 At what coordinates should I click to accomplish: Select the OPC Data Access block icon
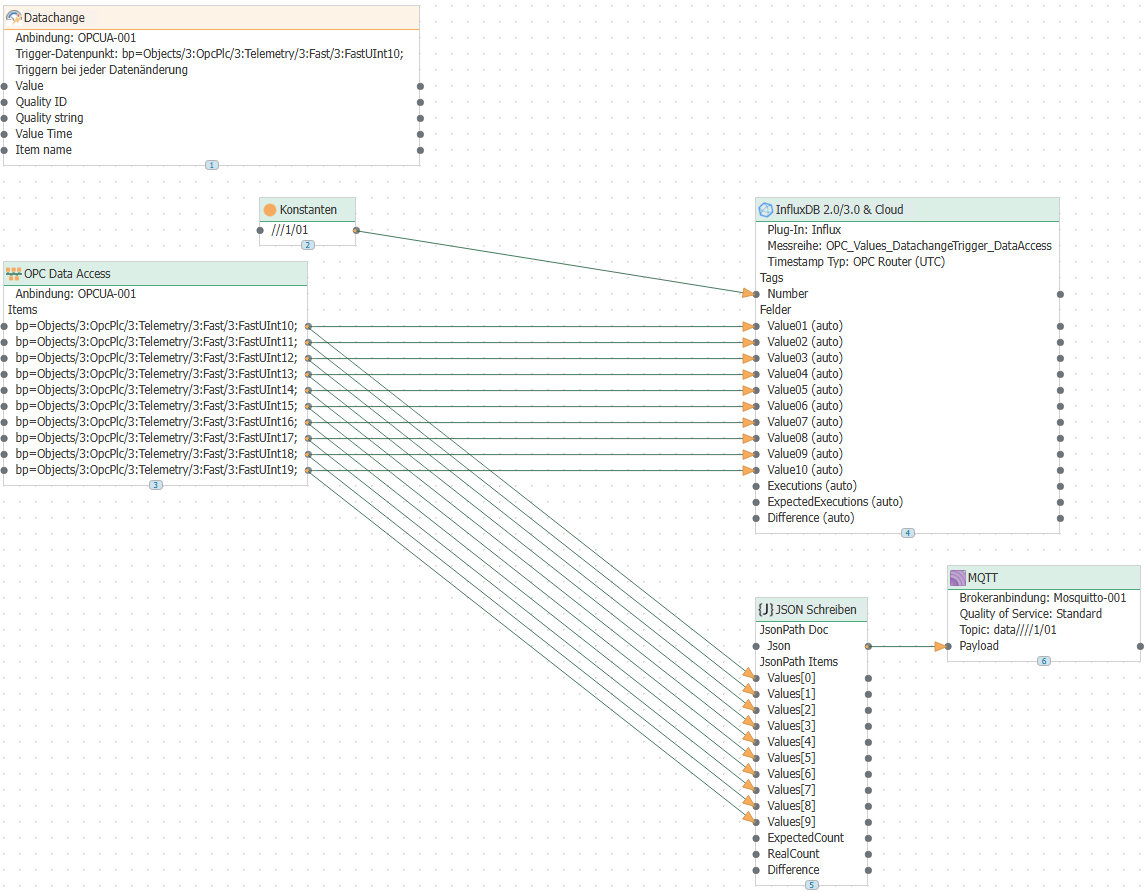[x=14, y=274]
